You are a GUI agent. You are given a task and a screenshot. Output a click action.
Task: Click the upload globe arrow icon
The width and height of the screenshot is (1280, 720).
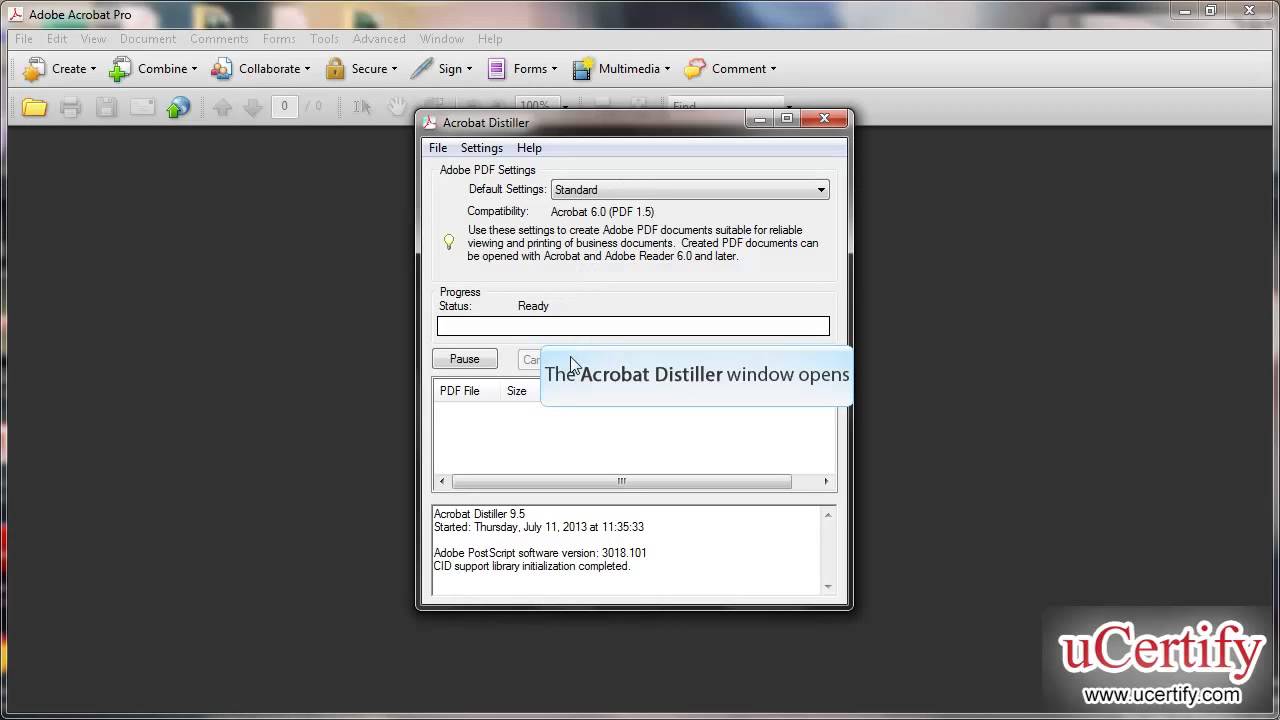178,107
